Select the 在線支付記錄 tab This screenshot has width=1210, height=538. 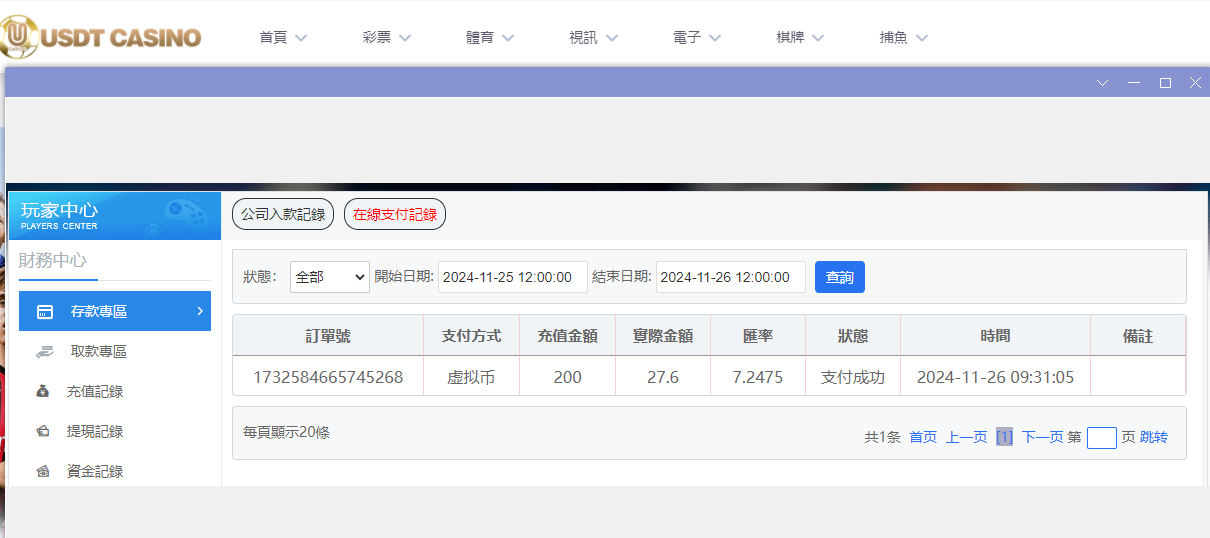coord(395,214)
